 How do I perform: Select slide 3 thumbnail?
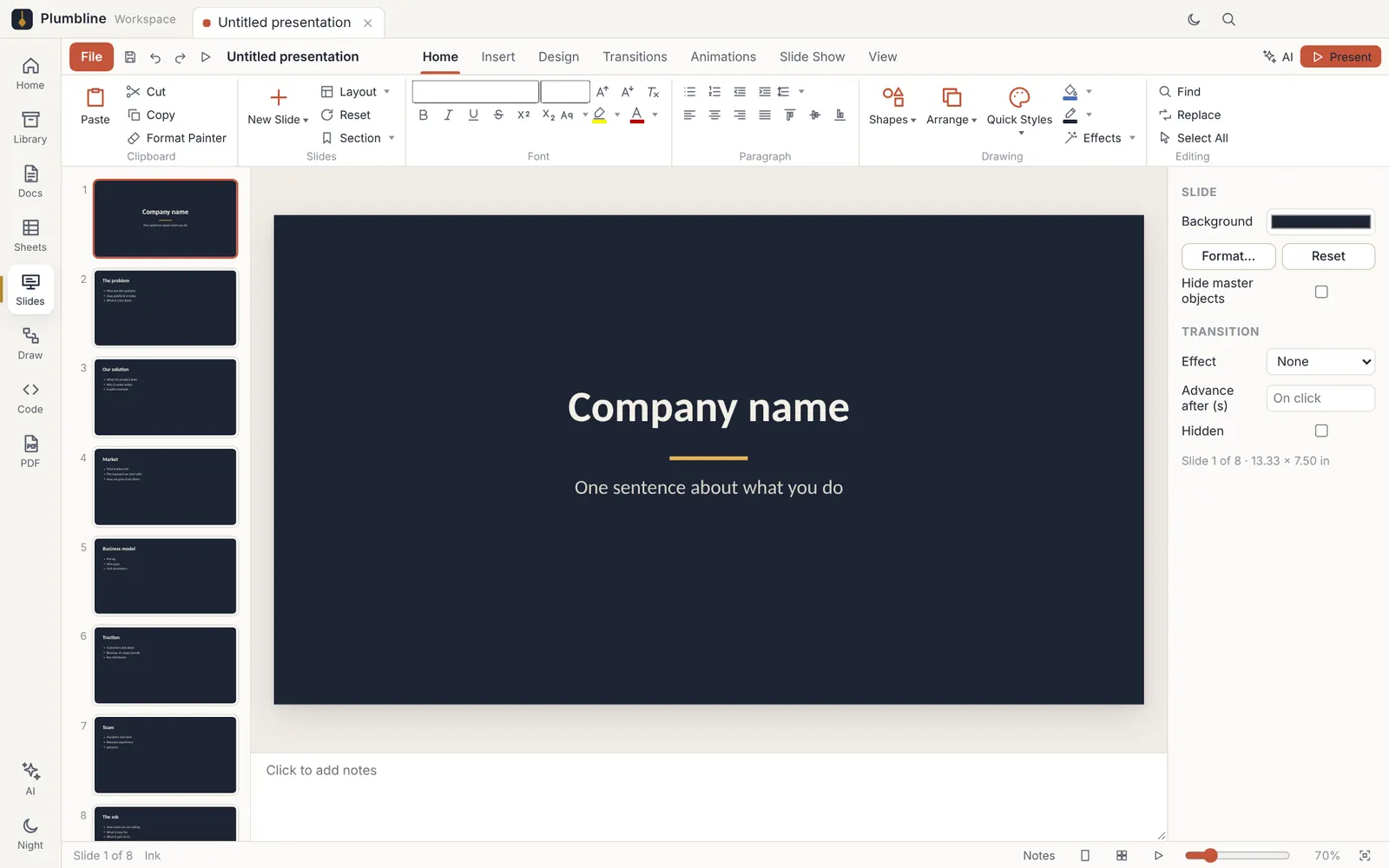[165, 398]
